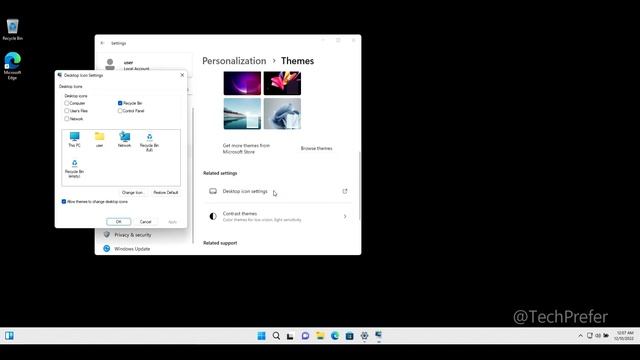This screenshot has width=640, height=360.
Task: Click the Windows Update icon in sidebar
Action: [x=107, y=249]
